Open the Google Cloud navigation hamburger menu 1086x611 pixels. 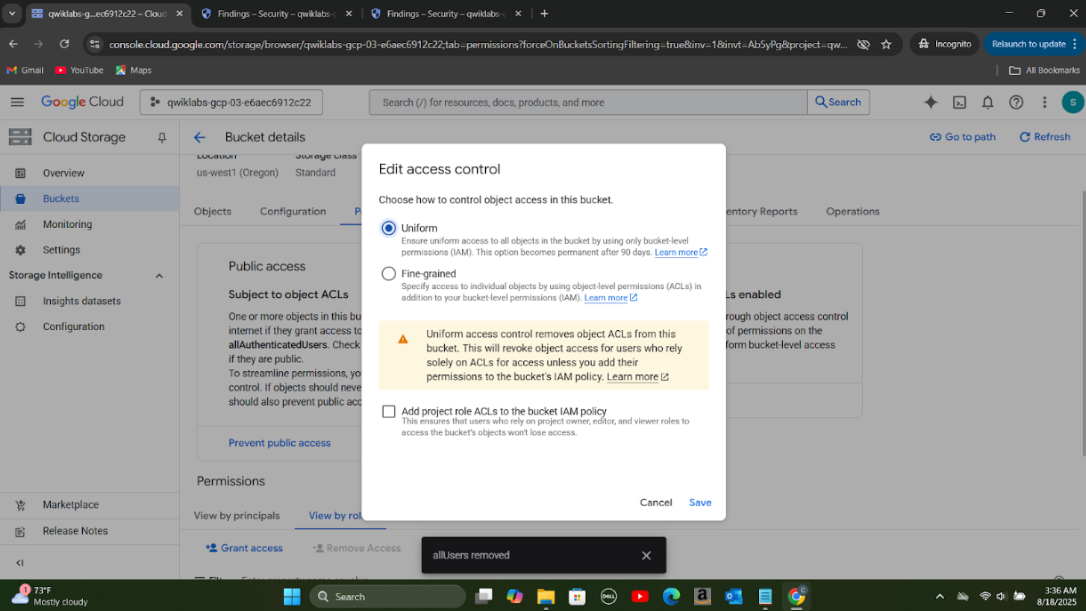click(17, 102)
